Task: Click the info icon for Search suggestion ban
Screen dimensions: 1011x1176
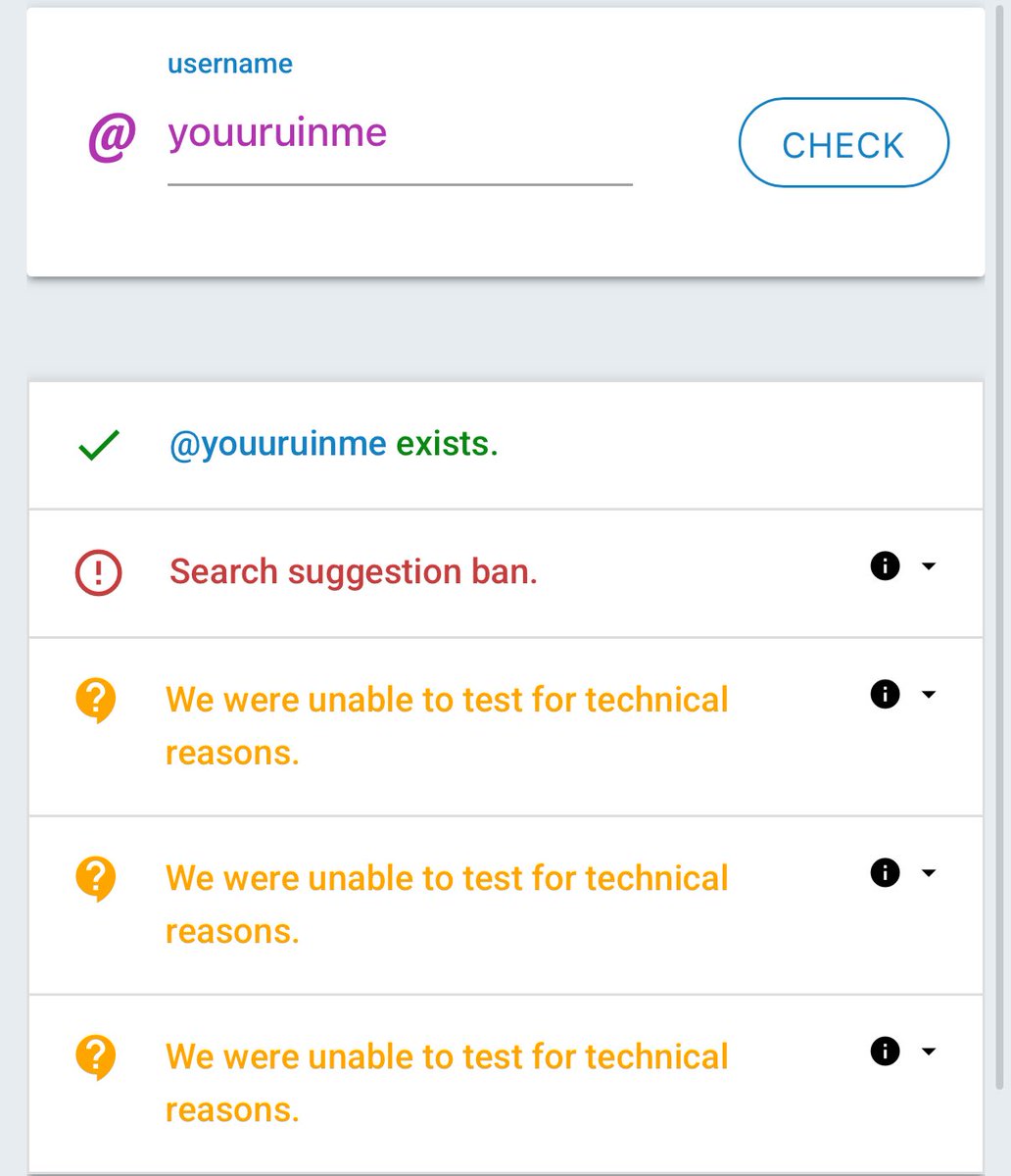Action: pos(885,566)
